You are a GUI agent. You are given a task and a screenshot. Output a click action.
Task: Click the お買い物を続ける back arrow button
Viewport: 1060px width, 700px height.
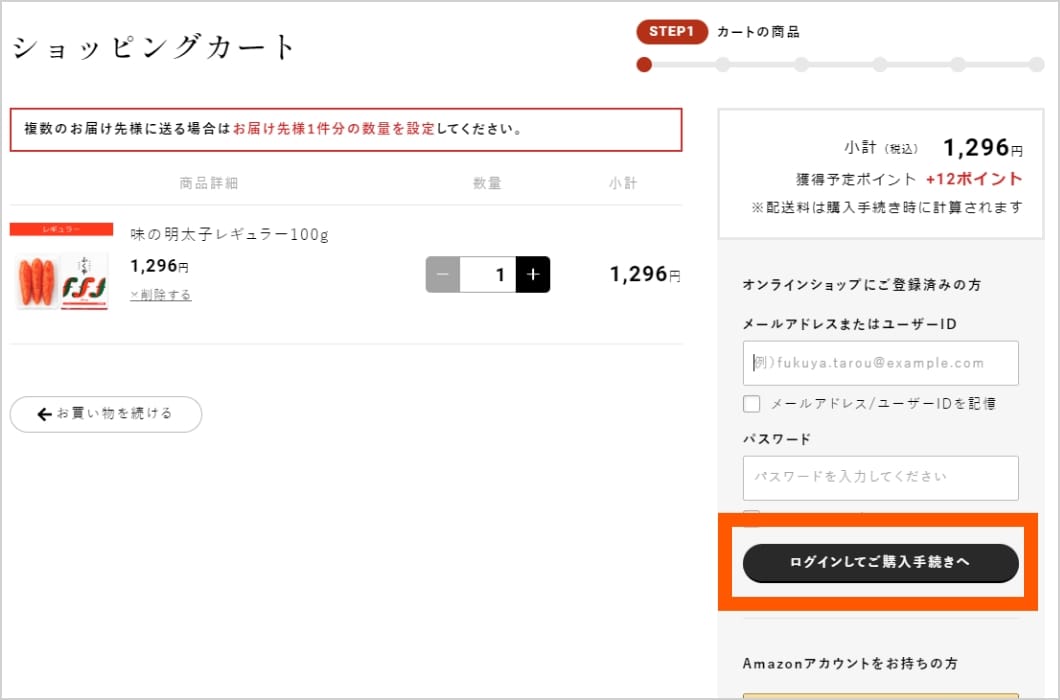click(x=106, y=414)
